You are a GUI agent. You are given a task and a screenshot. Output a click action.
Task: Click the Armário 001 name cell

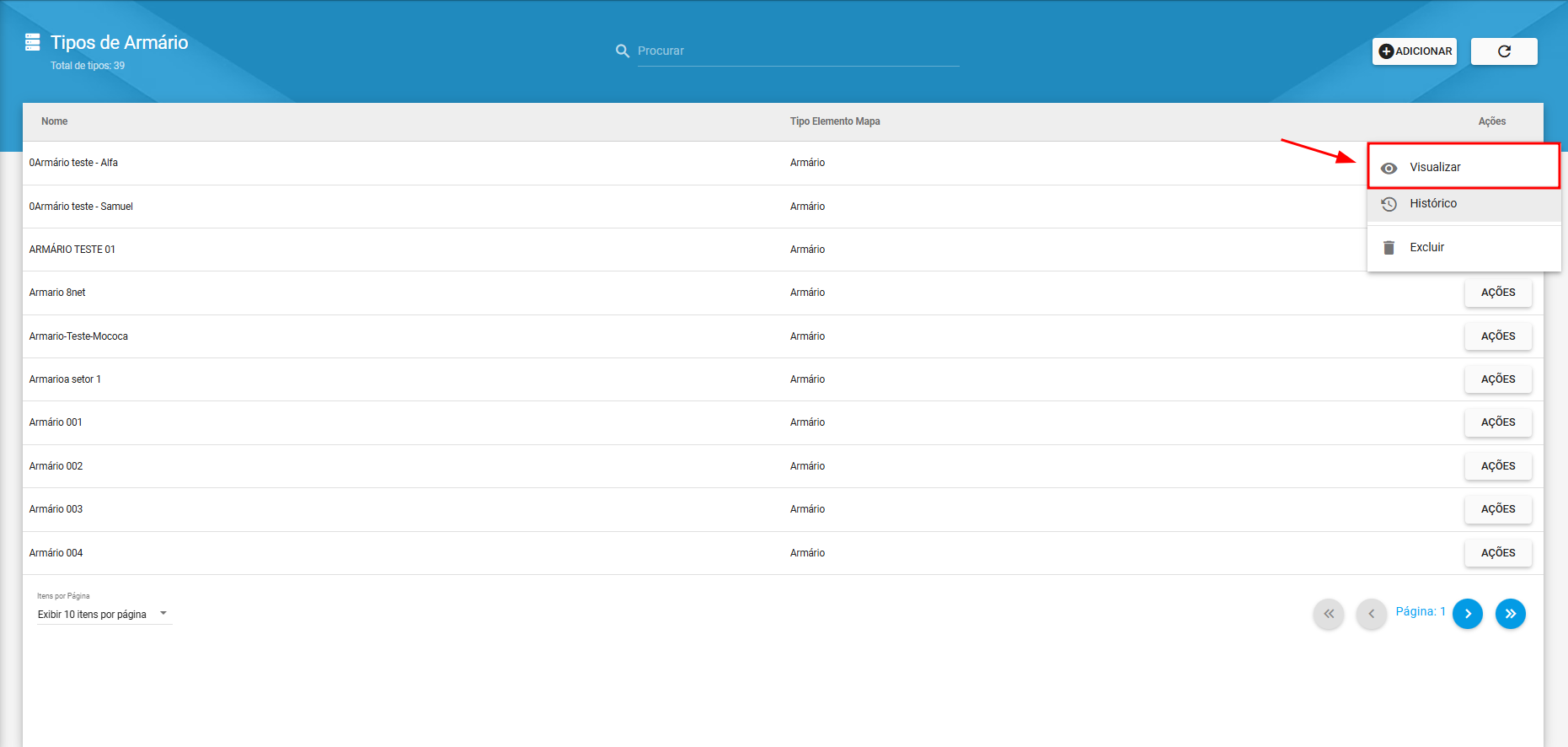pos(56,422)
